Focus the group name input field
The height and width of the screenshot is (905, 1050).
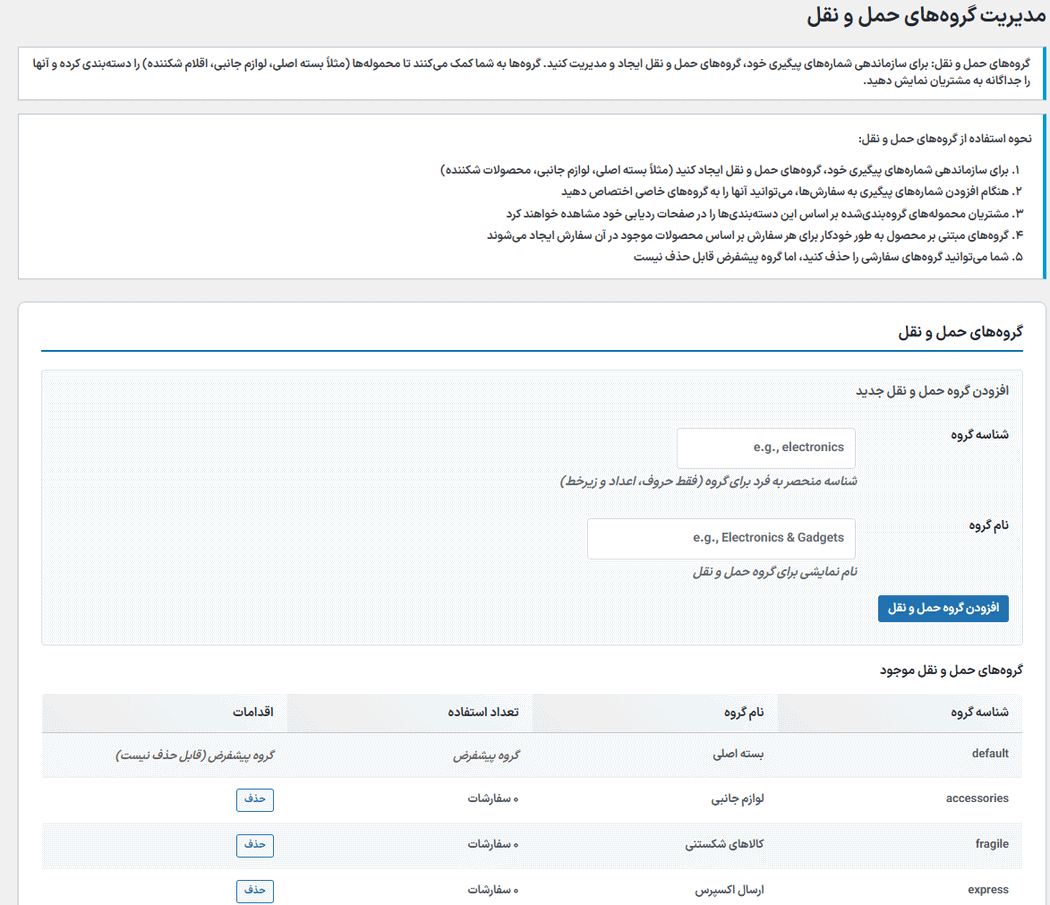(x=721, y=538)
